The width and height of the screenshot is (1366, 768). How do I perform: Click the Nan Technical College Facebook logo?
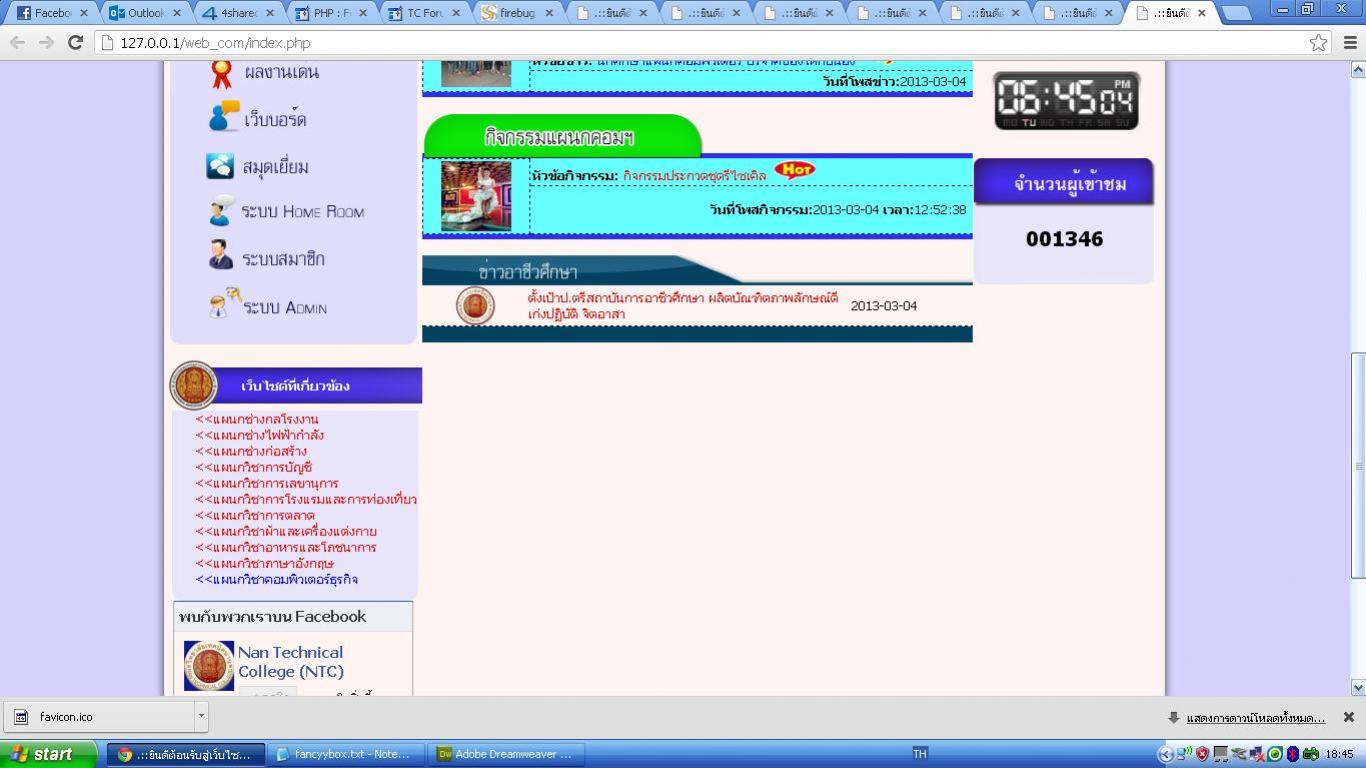(209, 666)
